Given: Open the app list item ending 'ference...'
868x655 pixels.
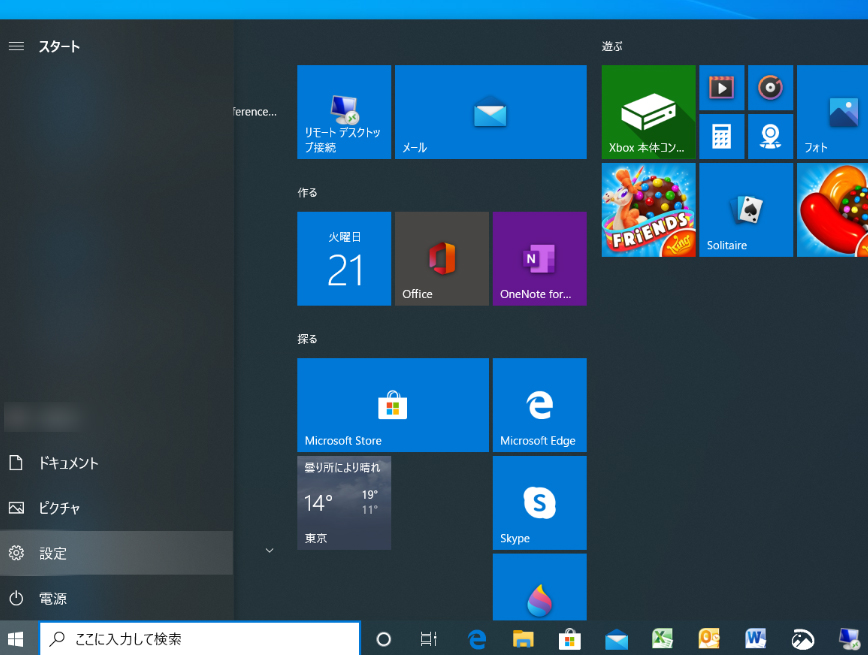Looking at the screenshot, I should [x=255, y=112].
